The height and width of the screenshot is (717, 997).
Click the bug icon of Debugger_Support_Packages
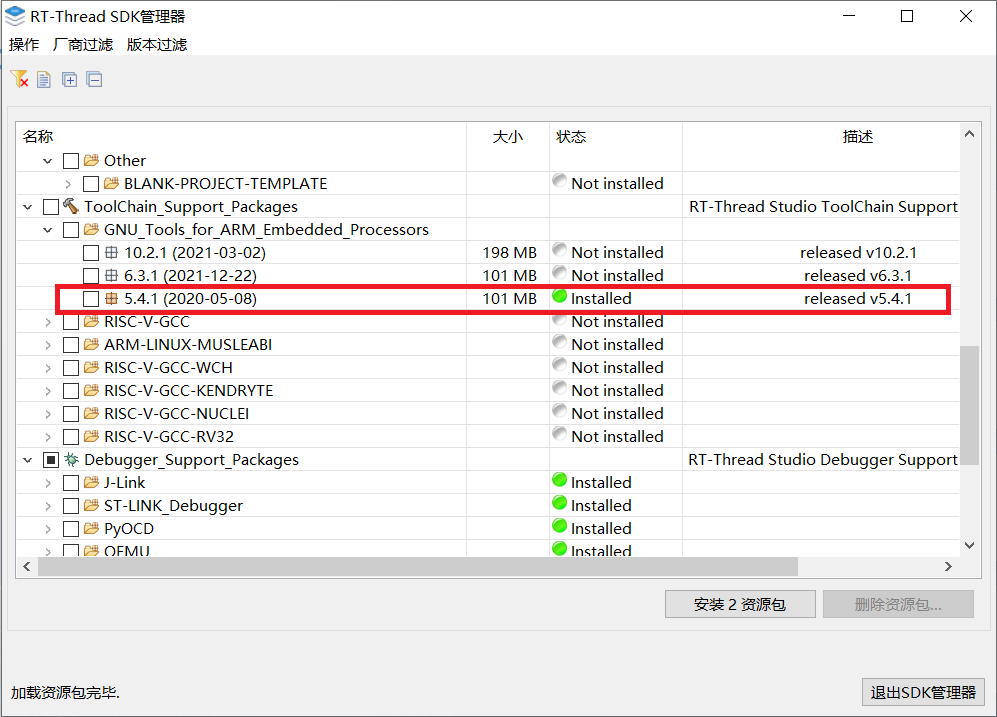[71, 459]
